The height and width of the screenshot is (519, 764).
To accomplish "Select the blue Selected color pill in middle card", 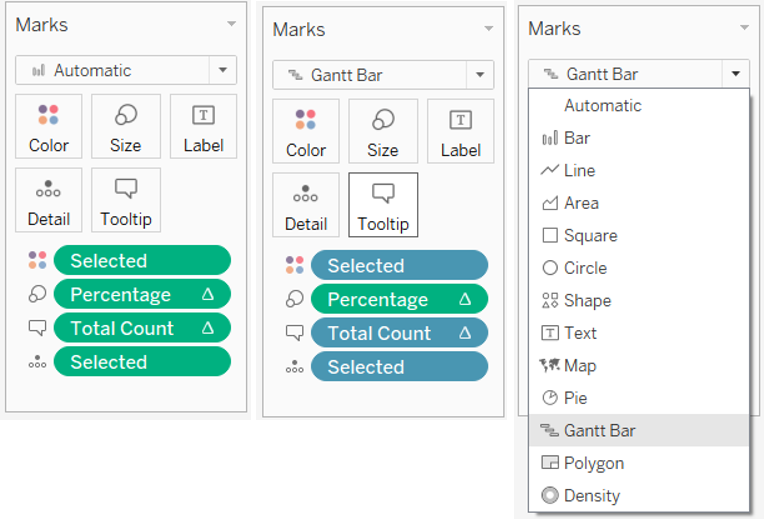I will [x=400, y=266].
